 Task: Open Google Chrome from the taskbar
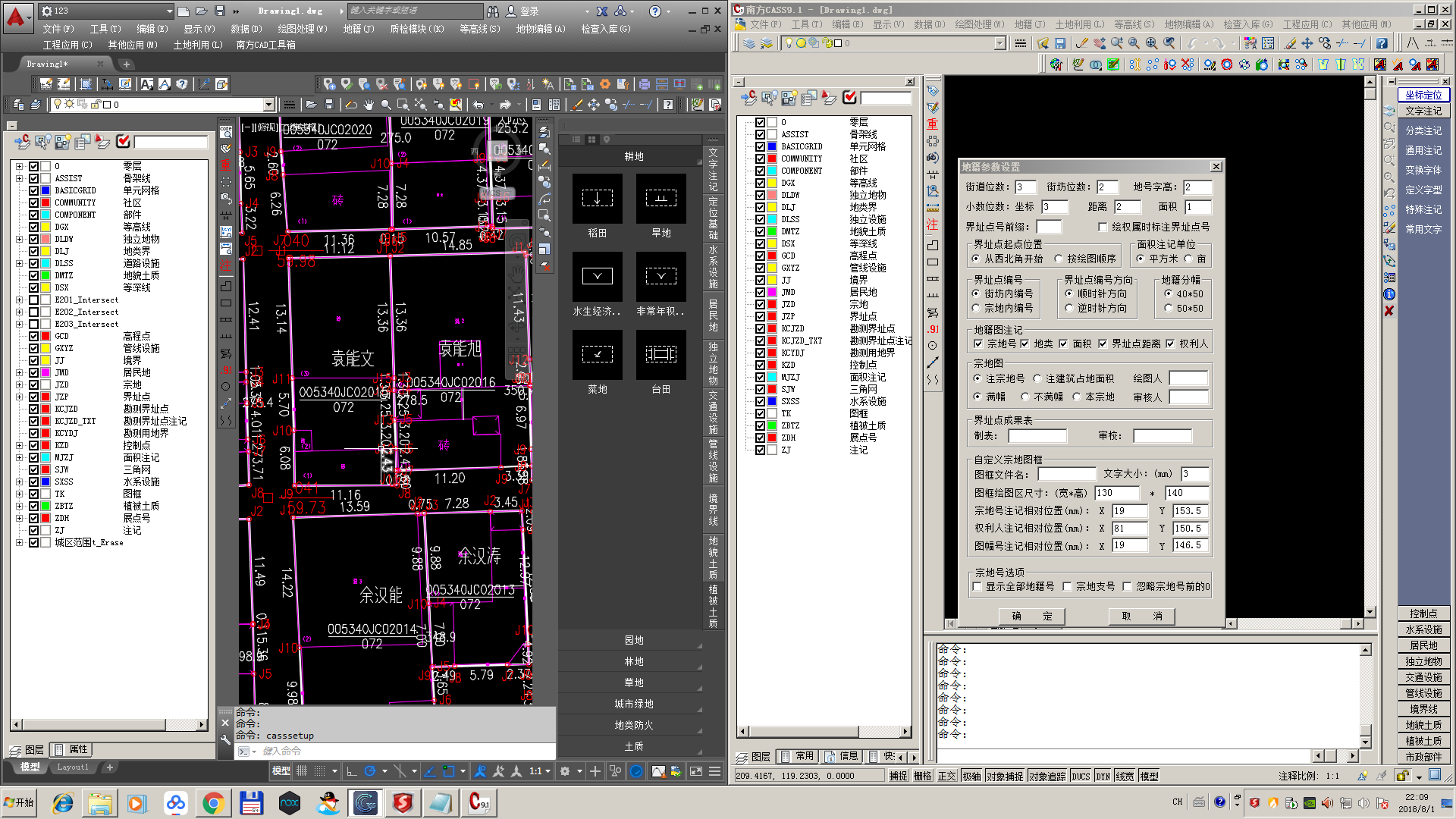[214, 803]
